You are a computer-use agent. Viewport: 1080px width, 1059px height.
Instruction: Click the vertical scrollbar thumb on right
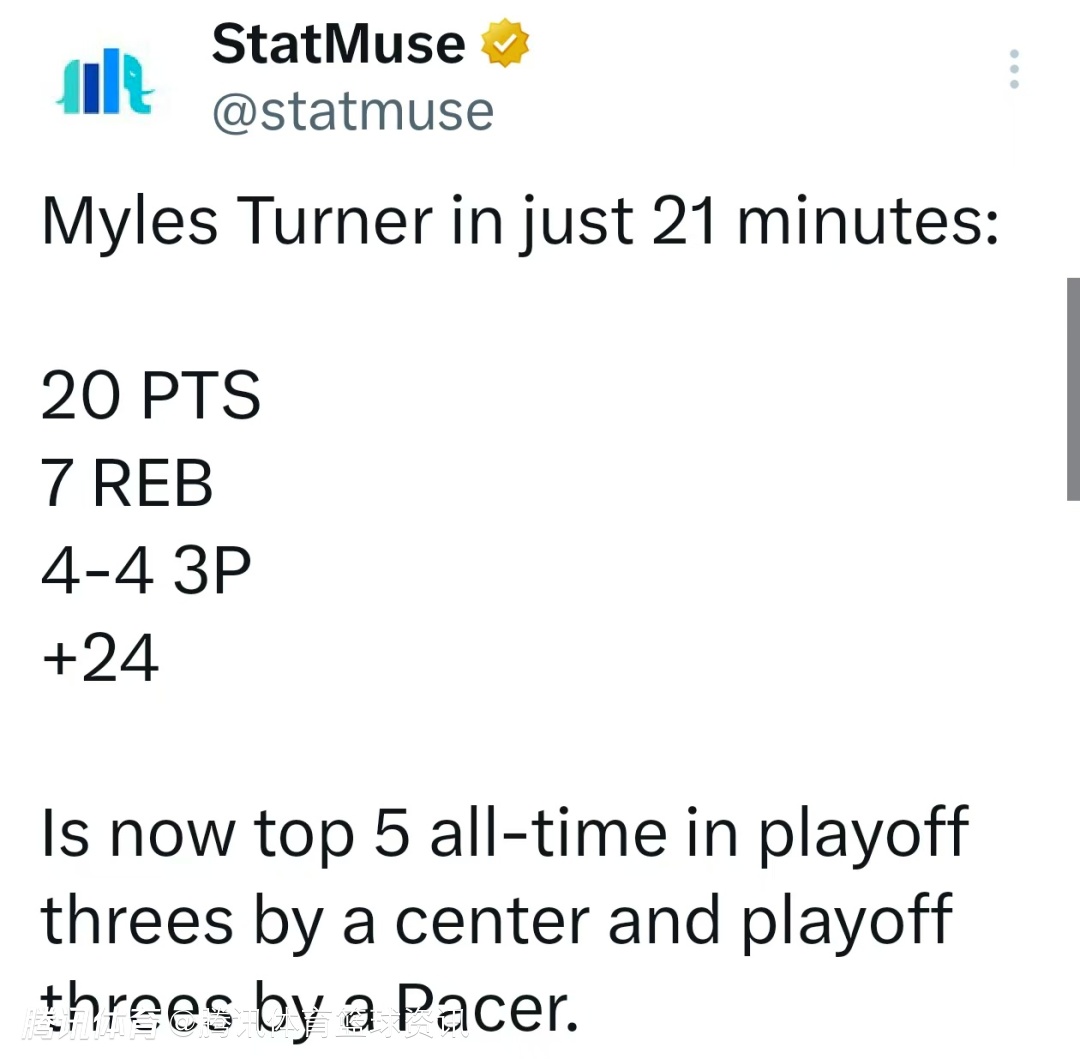(1073, 389)
